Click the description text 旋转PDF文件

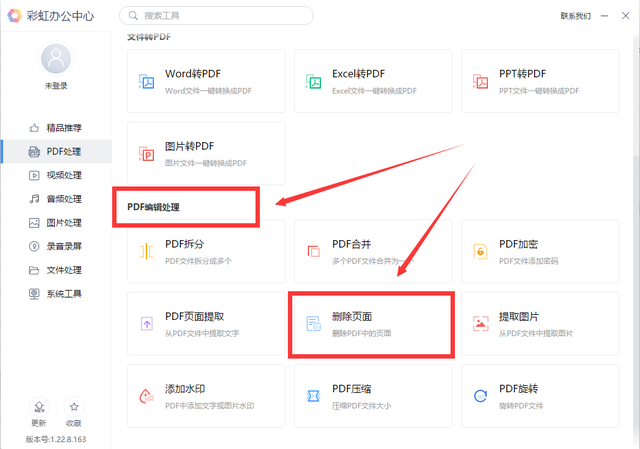(x=521, y=406)
